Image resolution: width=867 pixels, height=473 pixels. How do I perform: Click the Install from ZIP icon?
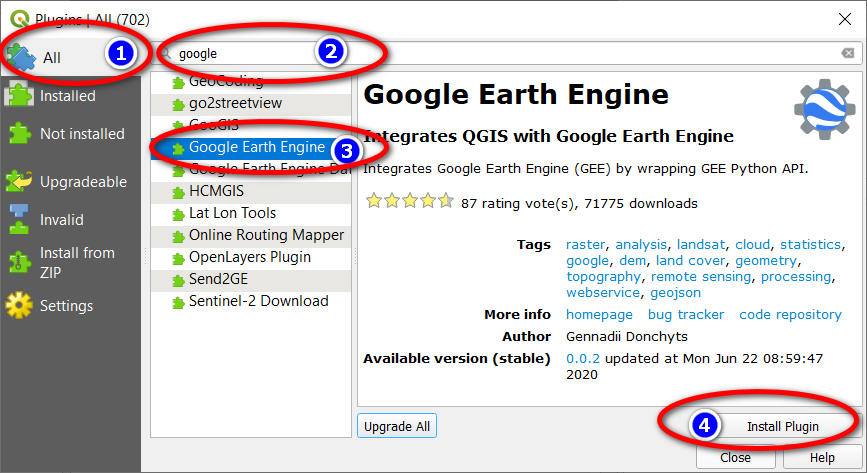click(x=19, y=262)
